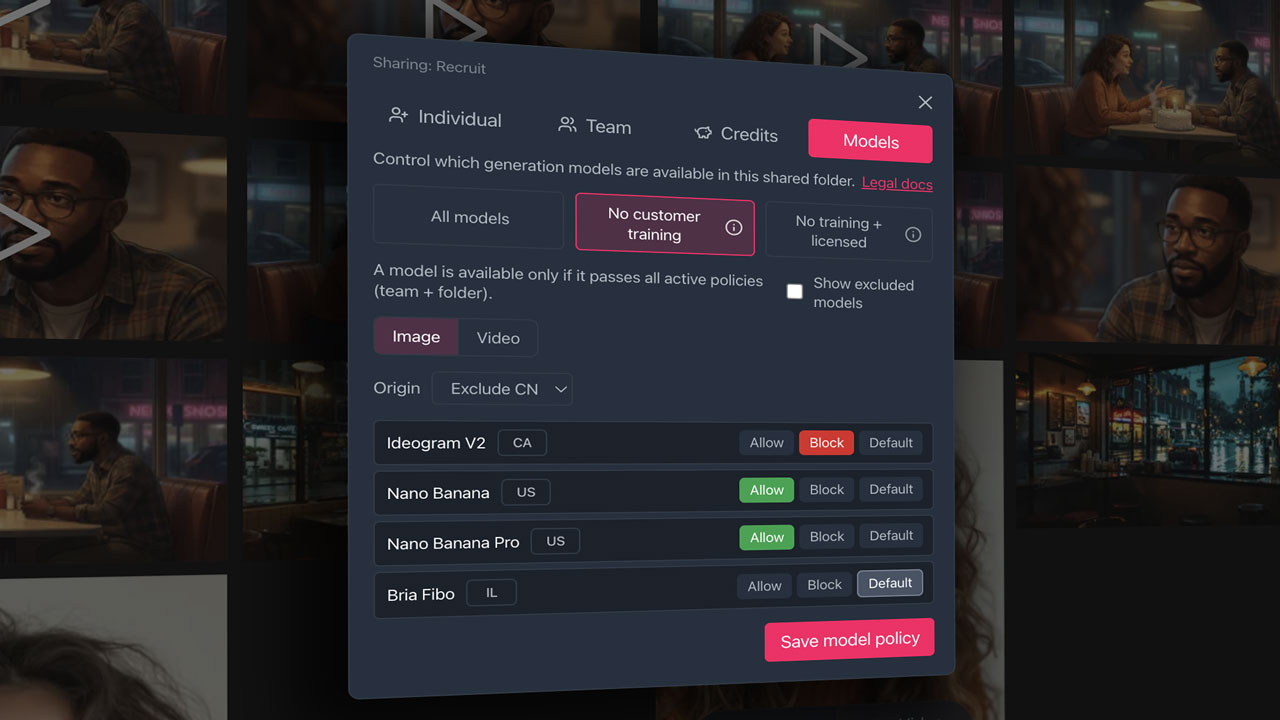Open the Origin Exclude CN dropdown
This screenshot has width=1280, height=720.
[x=502, y=389]
